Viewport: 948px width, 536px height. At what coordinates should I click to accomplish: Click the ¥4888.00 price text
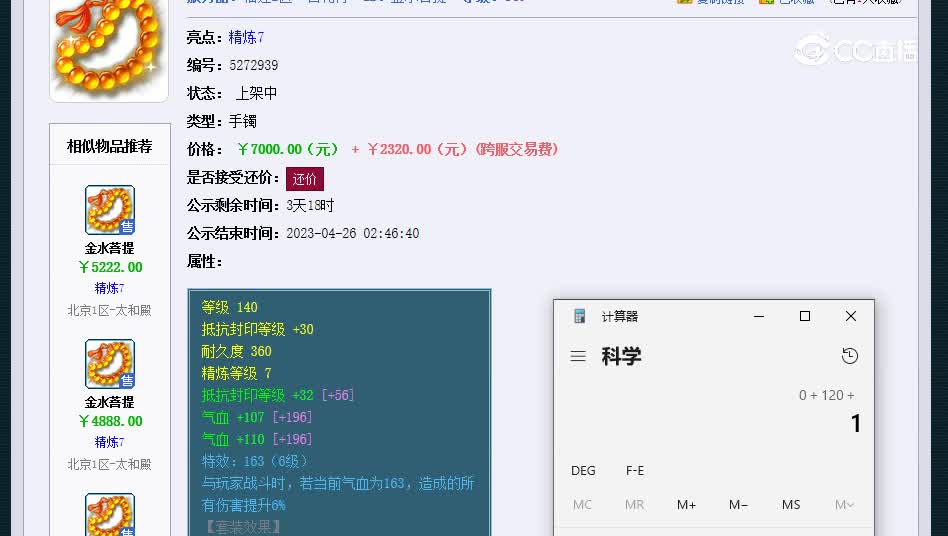coord(110,421)
